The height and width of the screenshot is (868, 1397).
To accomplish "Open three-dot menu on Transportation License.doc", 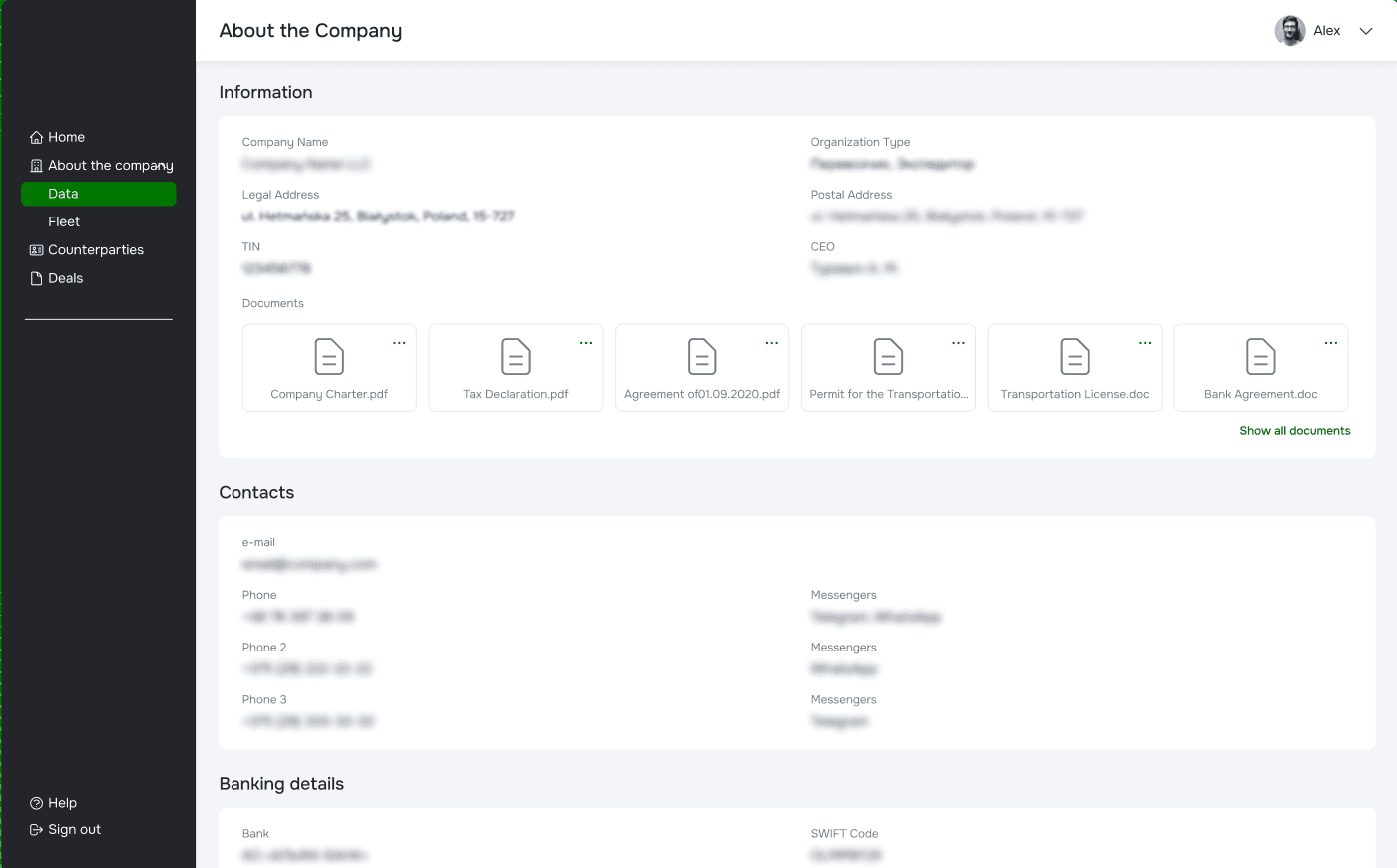I will click(1145, 343).
